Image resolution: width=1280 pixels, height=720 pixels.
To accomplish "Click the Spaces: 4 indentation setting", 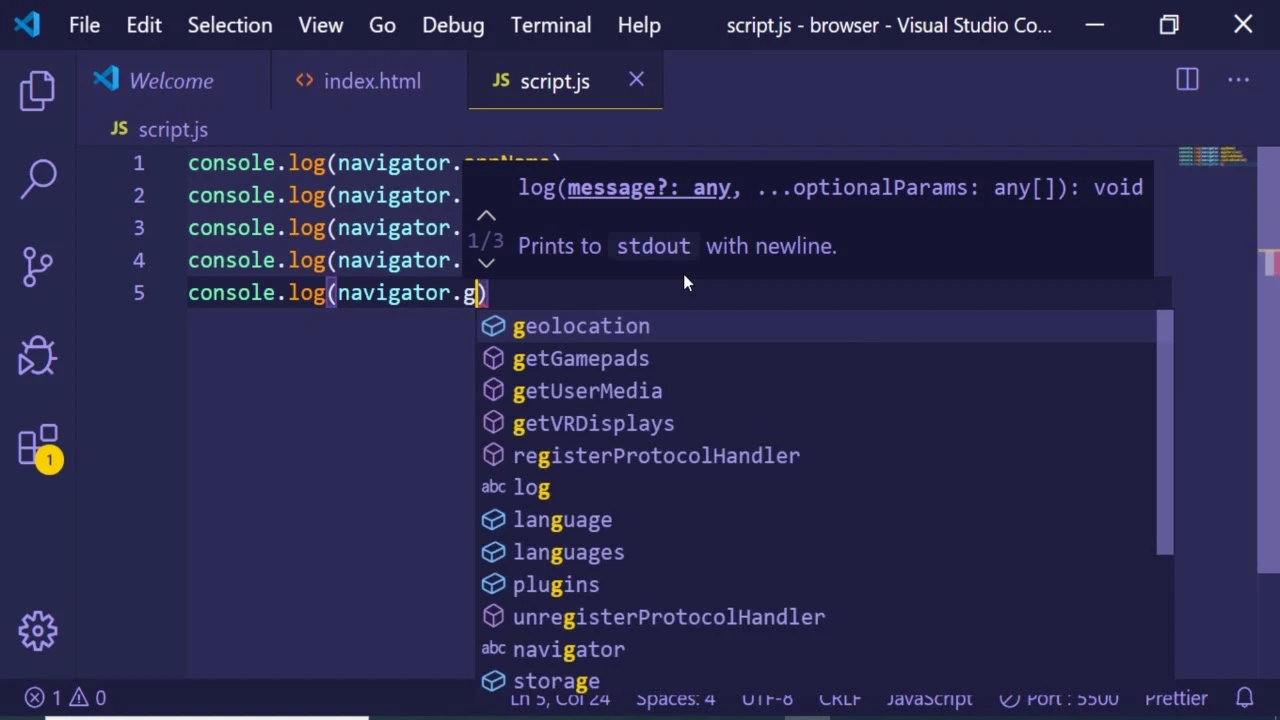I will coord(675,698).
